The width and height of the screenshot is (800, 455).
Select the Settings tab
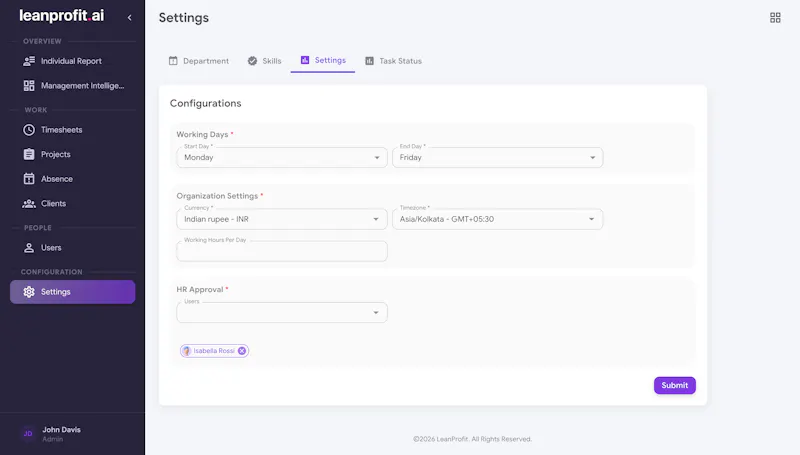point(323,60)
